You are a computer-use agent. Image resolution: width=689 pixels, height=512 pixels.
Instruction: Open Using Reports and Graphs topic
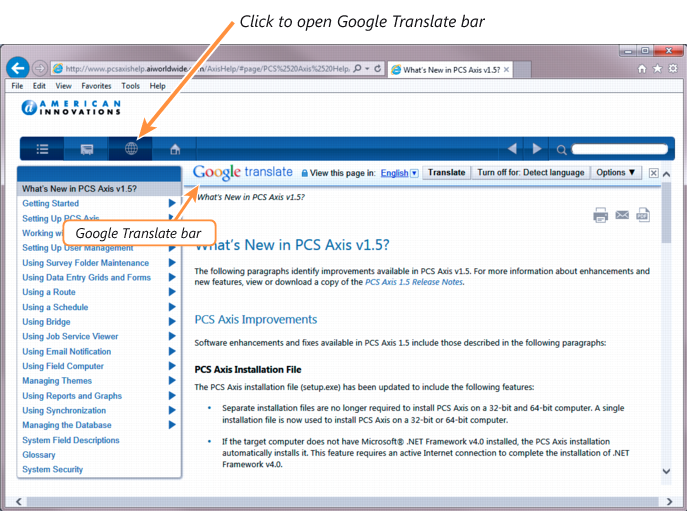[72, 396]
